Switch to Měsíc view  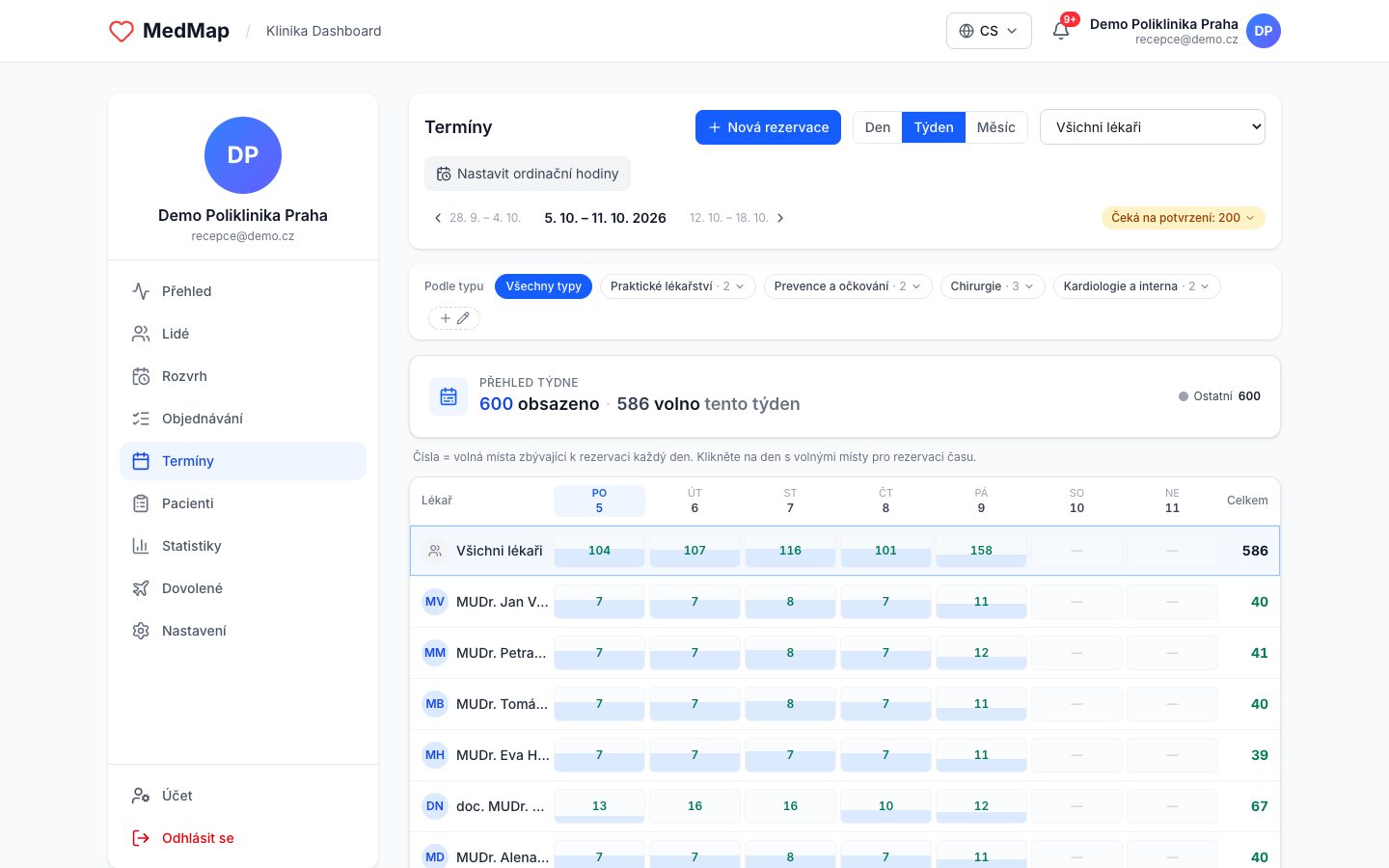click(996, 127)
